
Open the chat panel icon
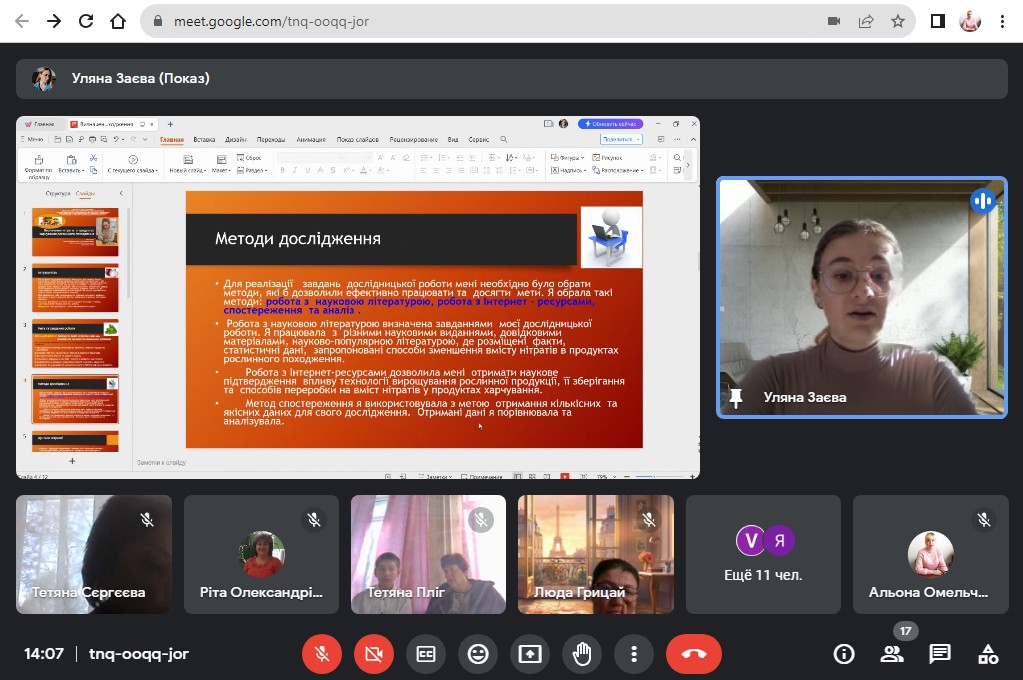(940, 654)
